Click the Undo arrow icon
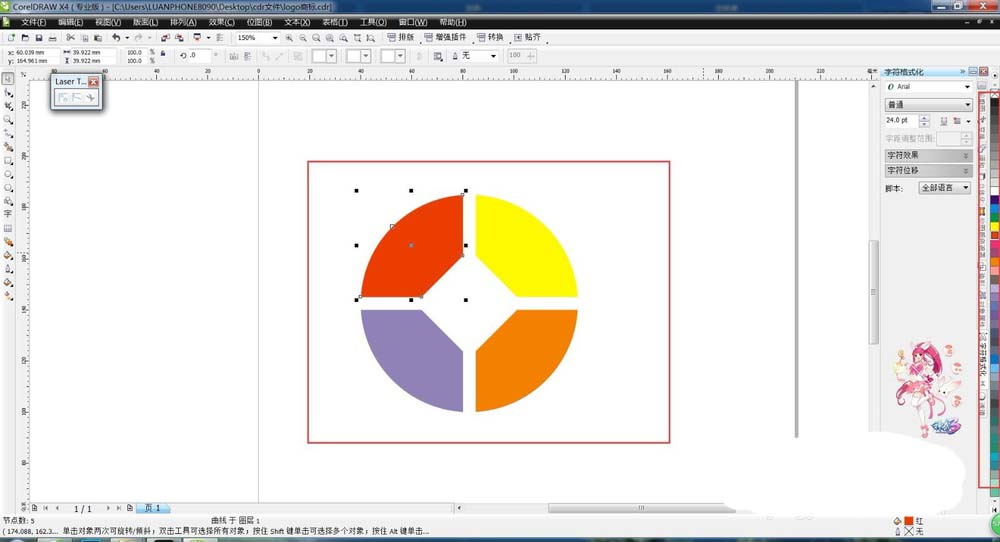Image resolution: width=1000 pixels, height=542 pixels. [x=115, y=38]
